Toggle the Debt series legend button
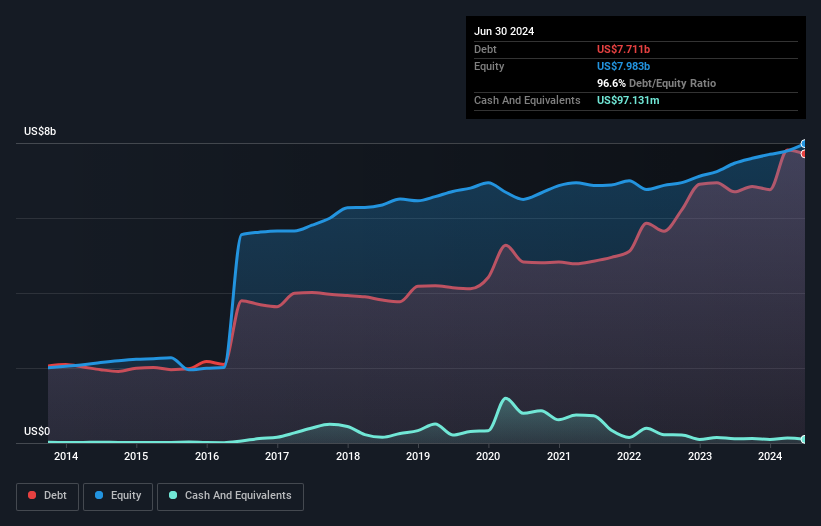The height and width of the screenshot is (526, 821). click(x=48, y=496)
